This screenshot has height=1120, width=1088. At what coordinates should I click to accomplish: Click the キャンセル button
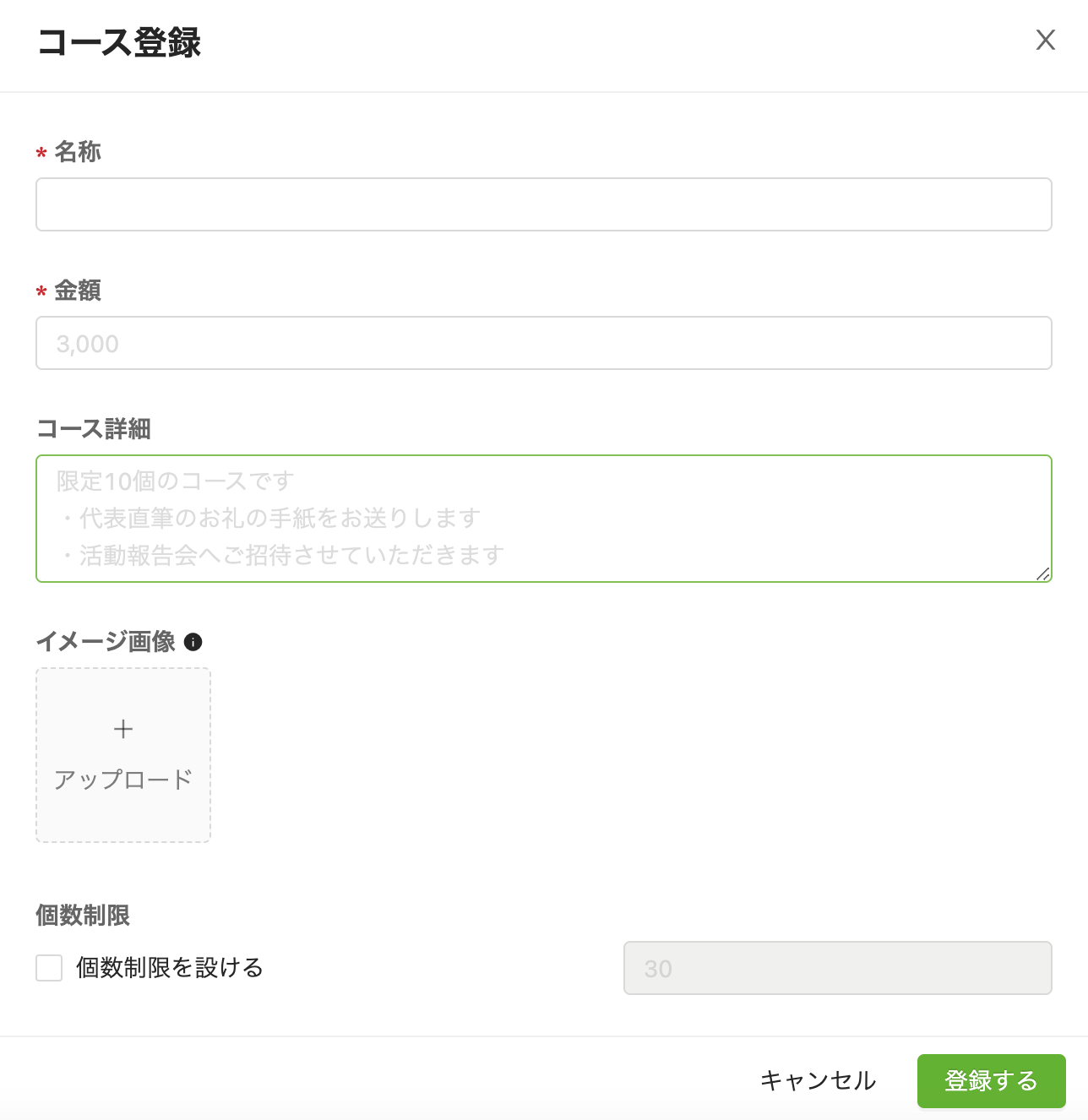point(818,1080)
